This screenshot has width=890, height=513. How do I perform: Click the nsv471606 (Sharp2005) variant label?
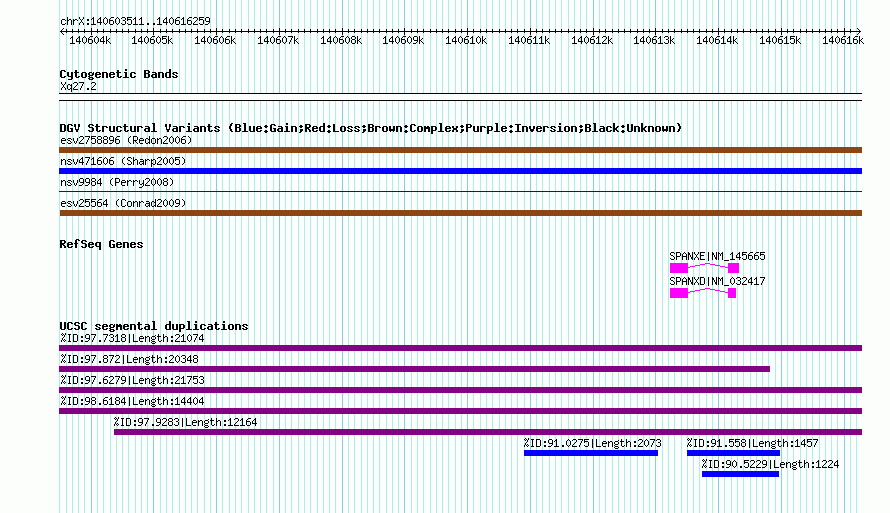click(123, 161)
